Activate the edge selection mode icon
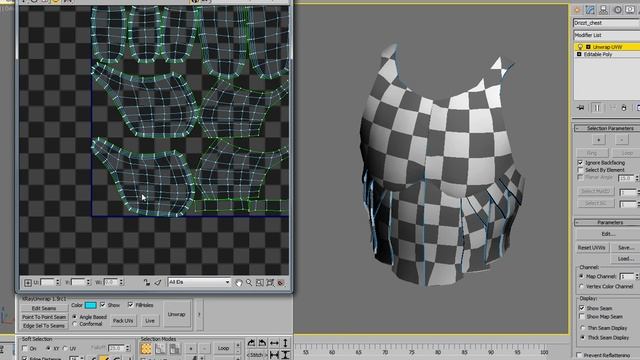The image size is (640, 360). [x=160, y=348]
